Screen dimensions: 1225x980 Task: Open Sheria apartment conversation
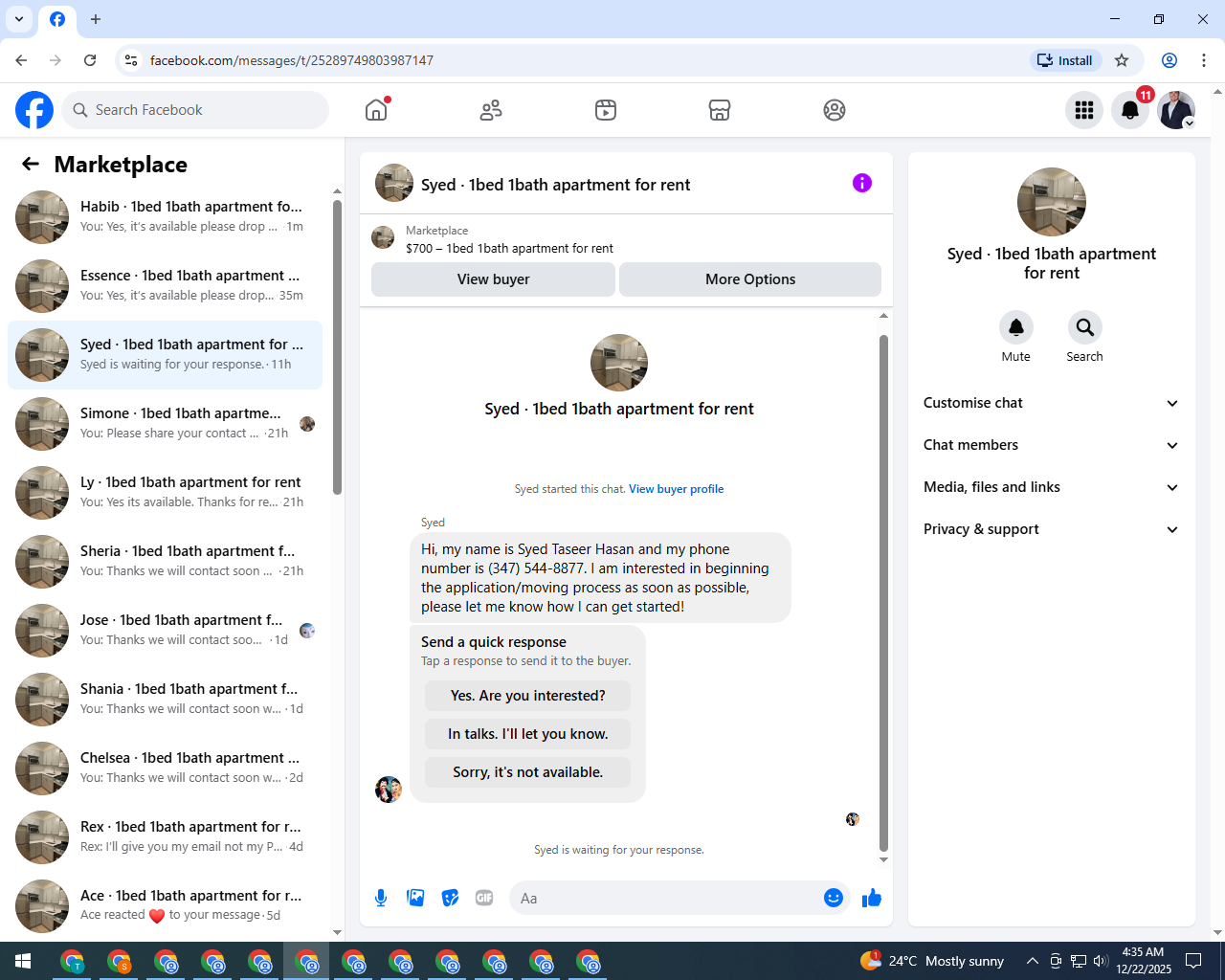(x=165, y=562)
